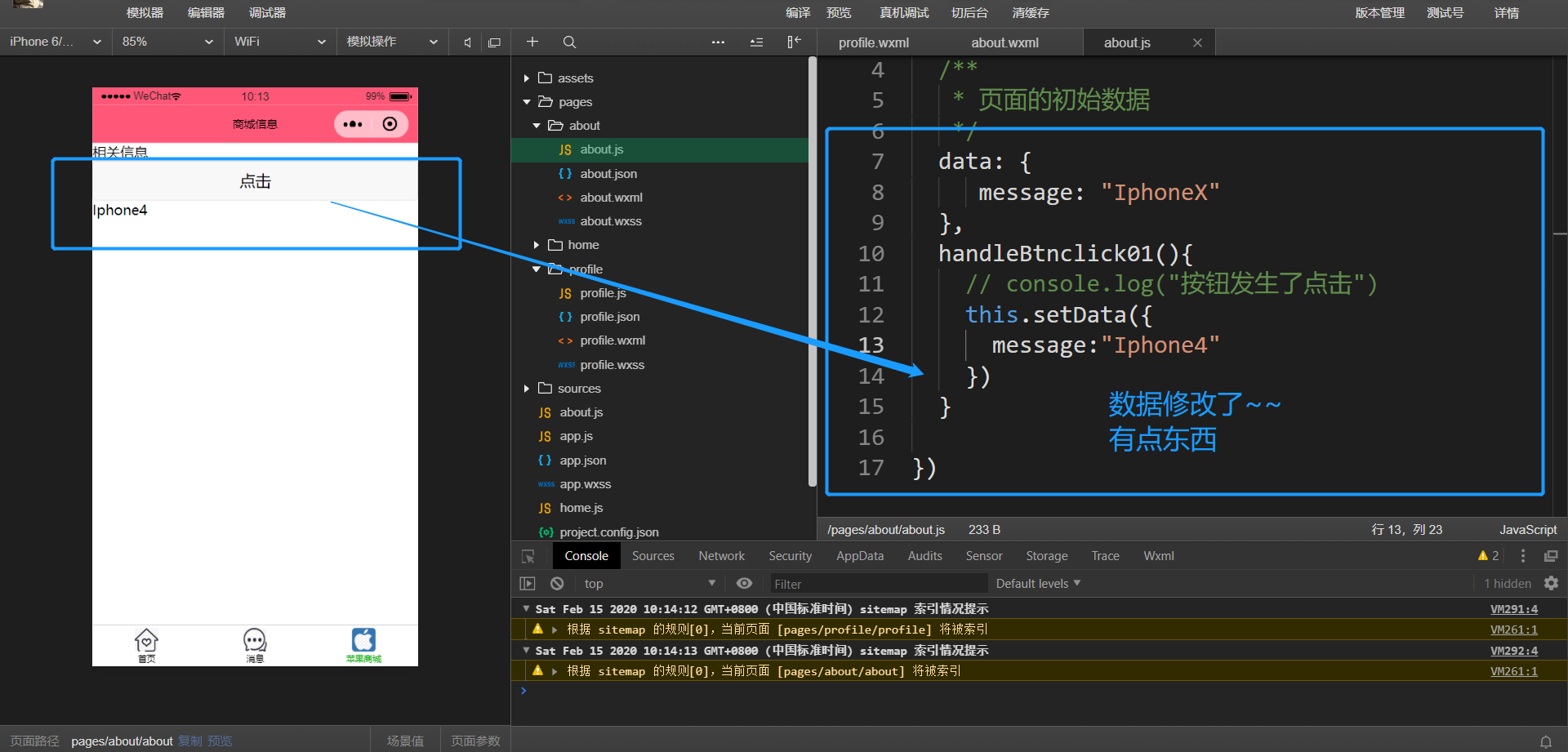Click the plus icon to add file
Viewport: 1568px width, 752px height.
coord(532,42)
